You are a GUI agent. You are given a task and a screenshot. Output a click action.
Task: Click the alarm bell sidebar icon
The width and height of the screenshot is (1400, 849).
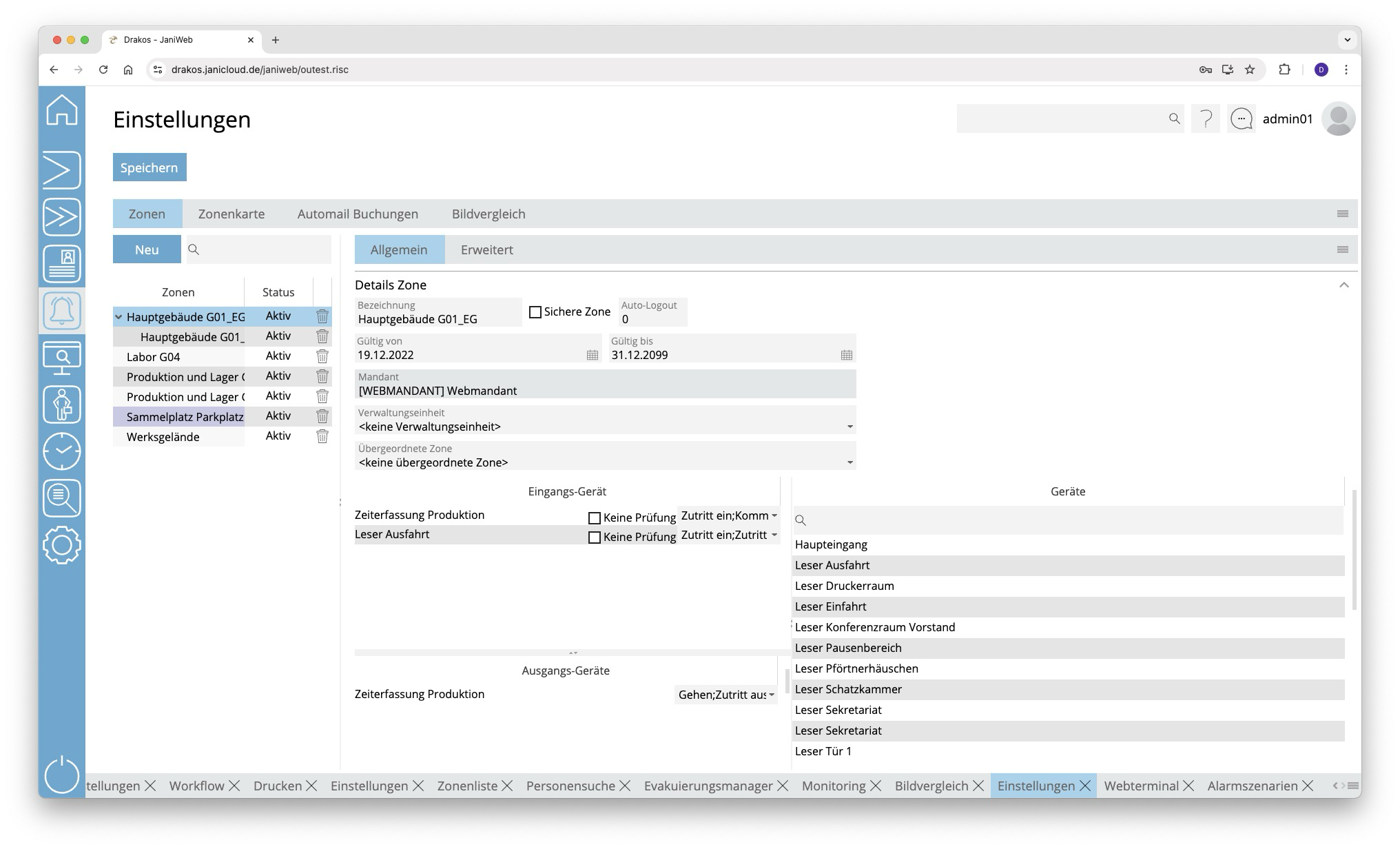(62, 311)
